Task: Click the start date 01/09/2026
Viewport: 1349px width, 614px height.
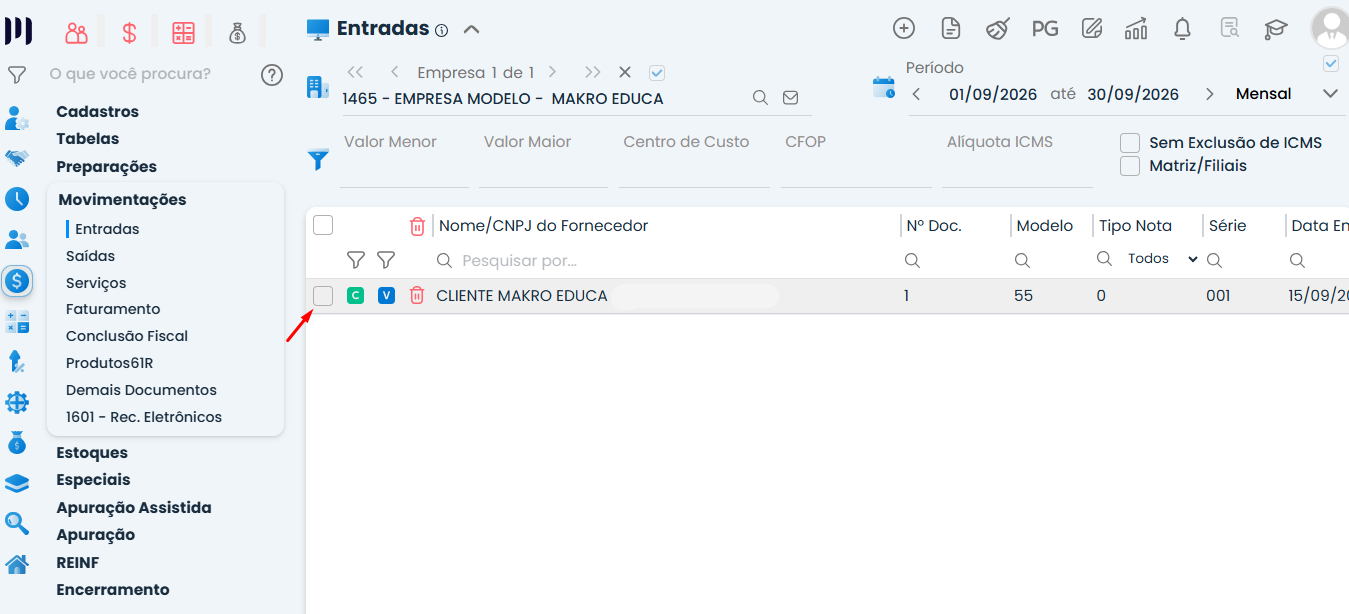Action: point(994,94)
